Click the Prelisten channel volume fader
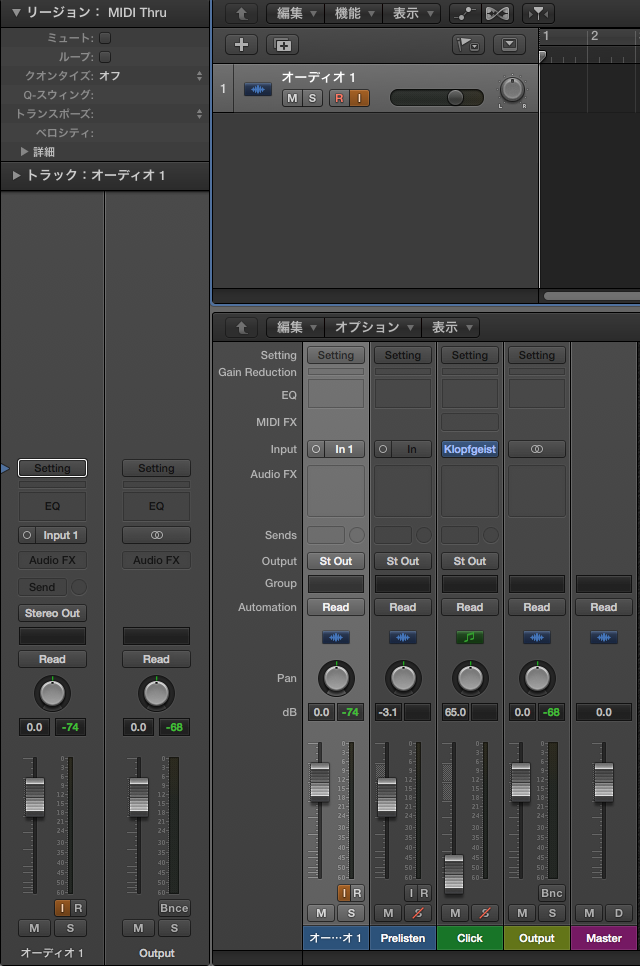640x966 pixels. [386, 797]
